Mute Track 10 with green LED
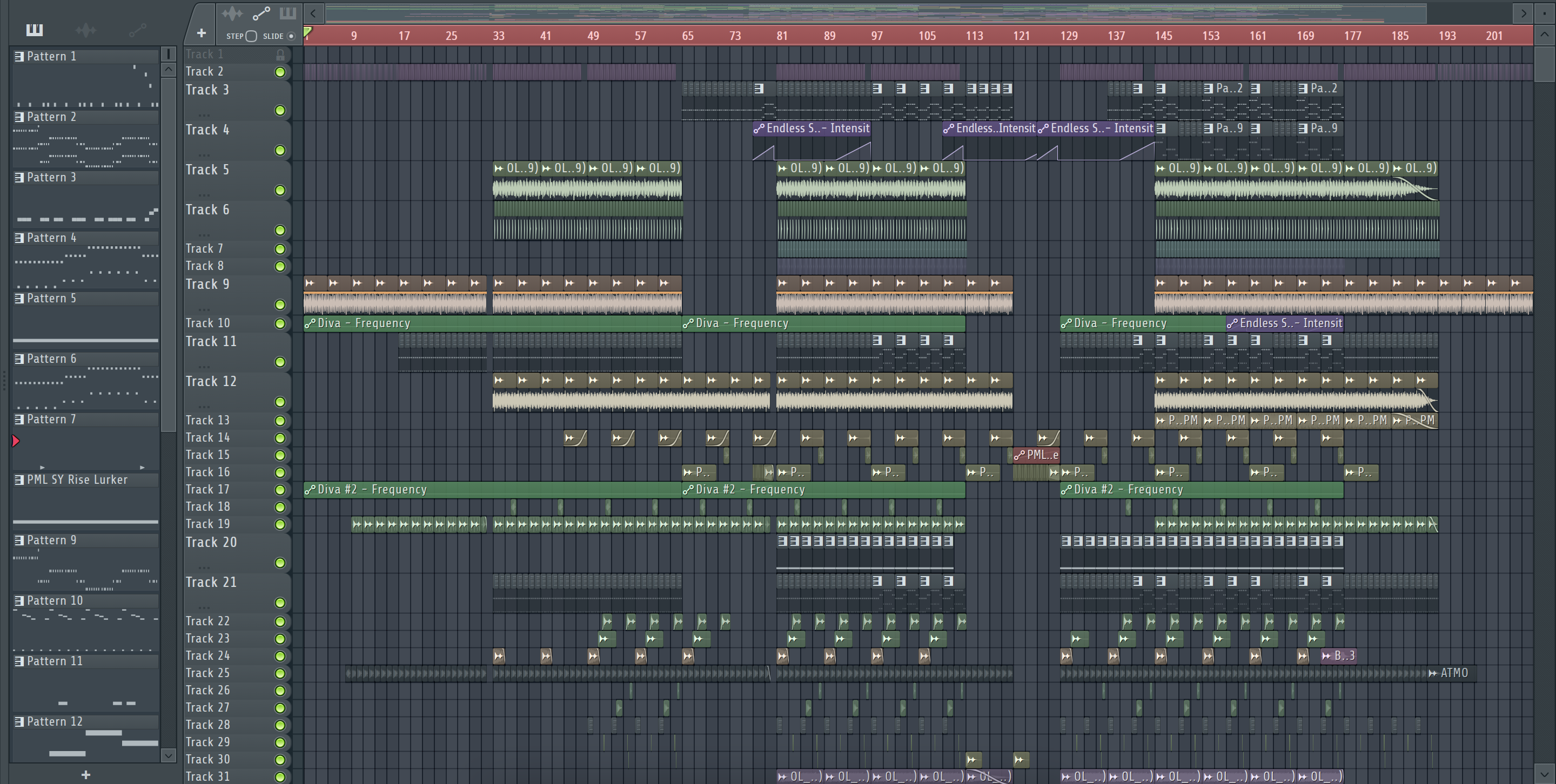Screen dimensions: 1556x784 click(x=280, y=323)
